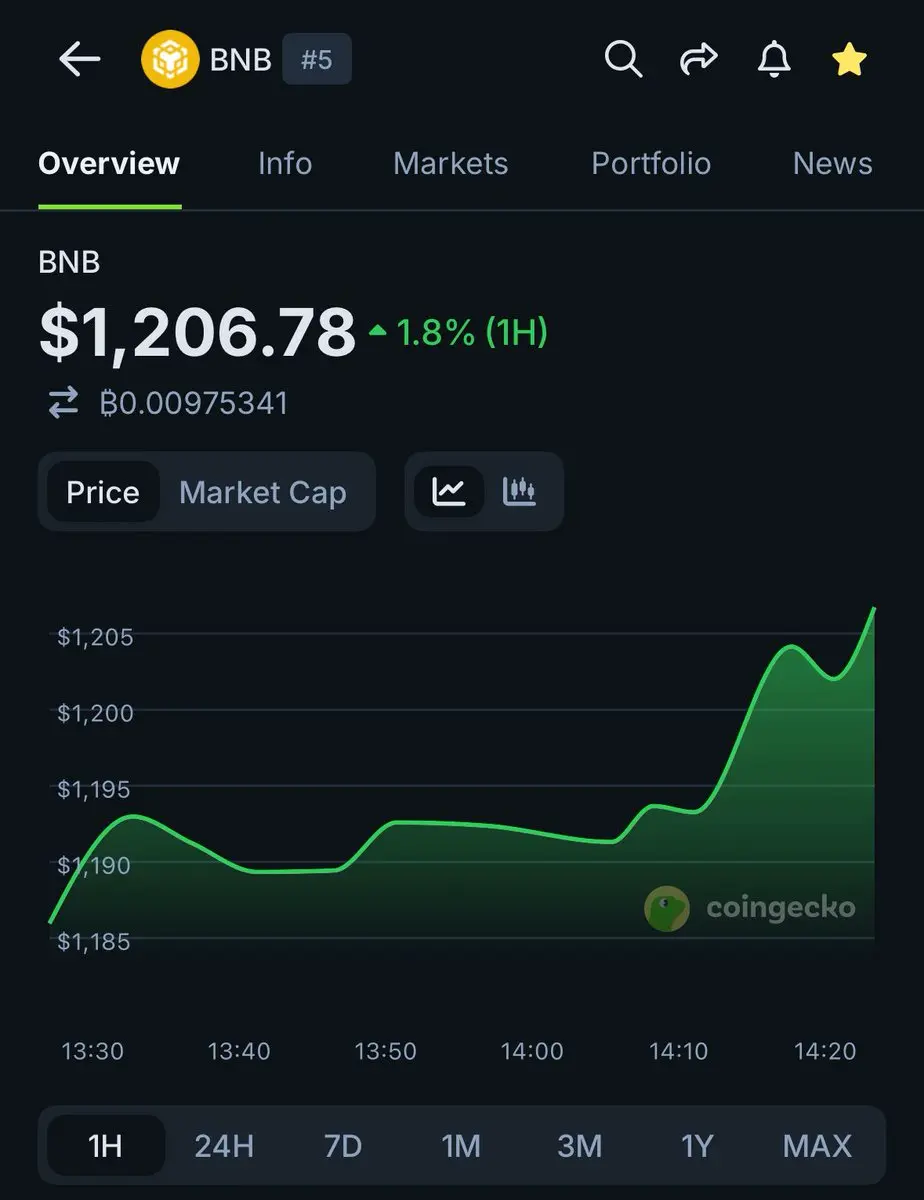Tap the share arrow icon
The height and width of the screenshot is (1200, 924).
click(x=699, y=60)
